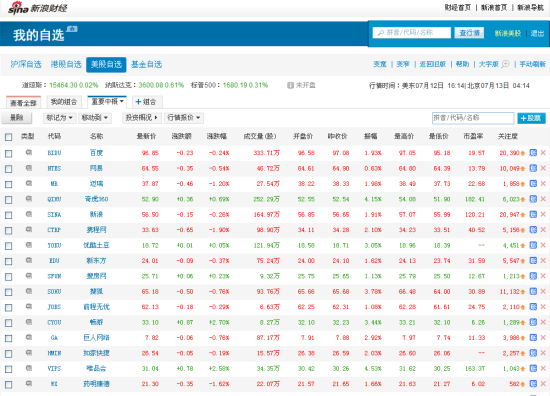550x396 pixels.
Task: Click the type icon in the JOBS row
Action: click(29, 307)
